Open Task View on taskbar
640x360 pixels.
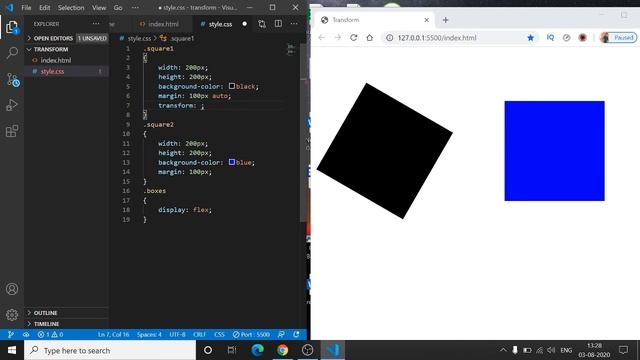point(232,350)
